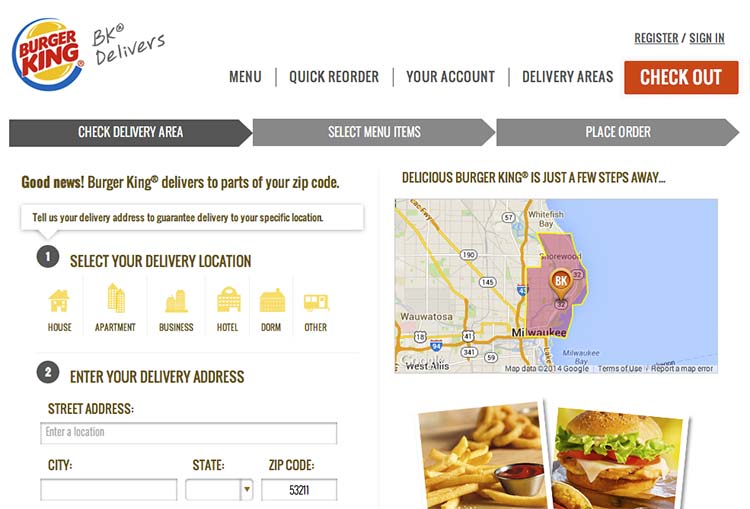The height and width of the screenshot is (509, 750).
Task: Click the Street Address input field
Action: click(188, 433)
